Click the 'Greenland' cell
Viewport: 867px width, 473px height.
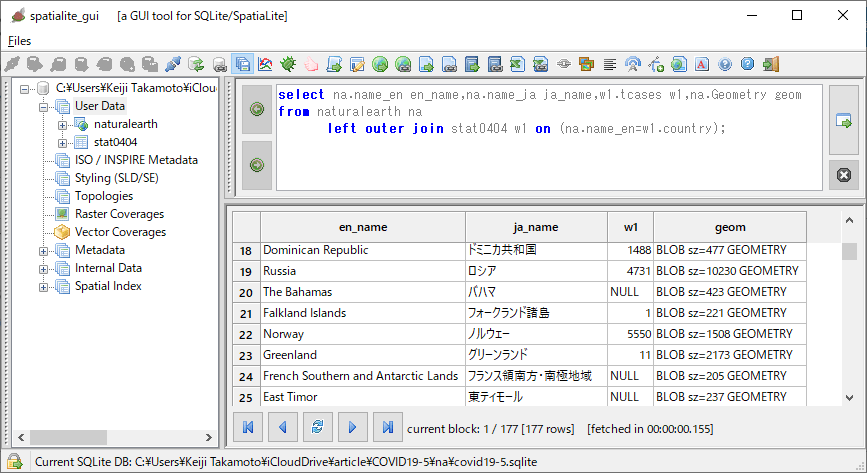tap(363, 355)
